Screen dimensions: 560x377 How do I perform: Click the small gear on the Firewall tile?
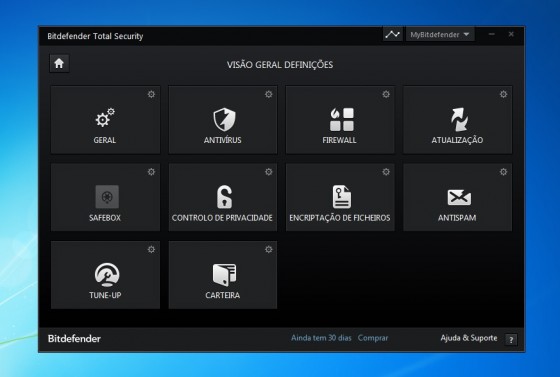pyautogui.click(x=386, y=94)
